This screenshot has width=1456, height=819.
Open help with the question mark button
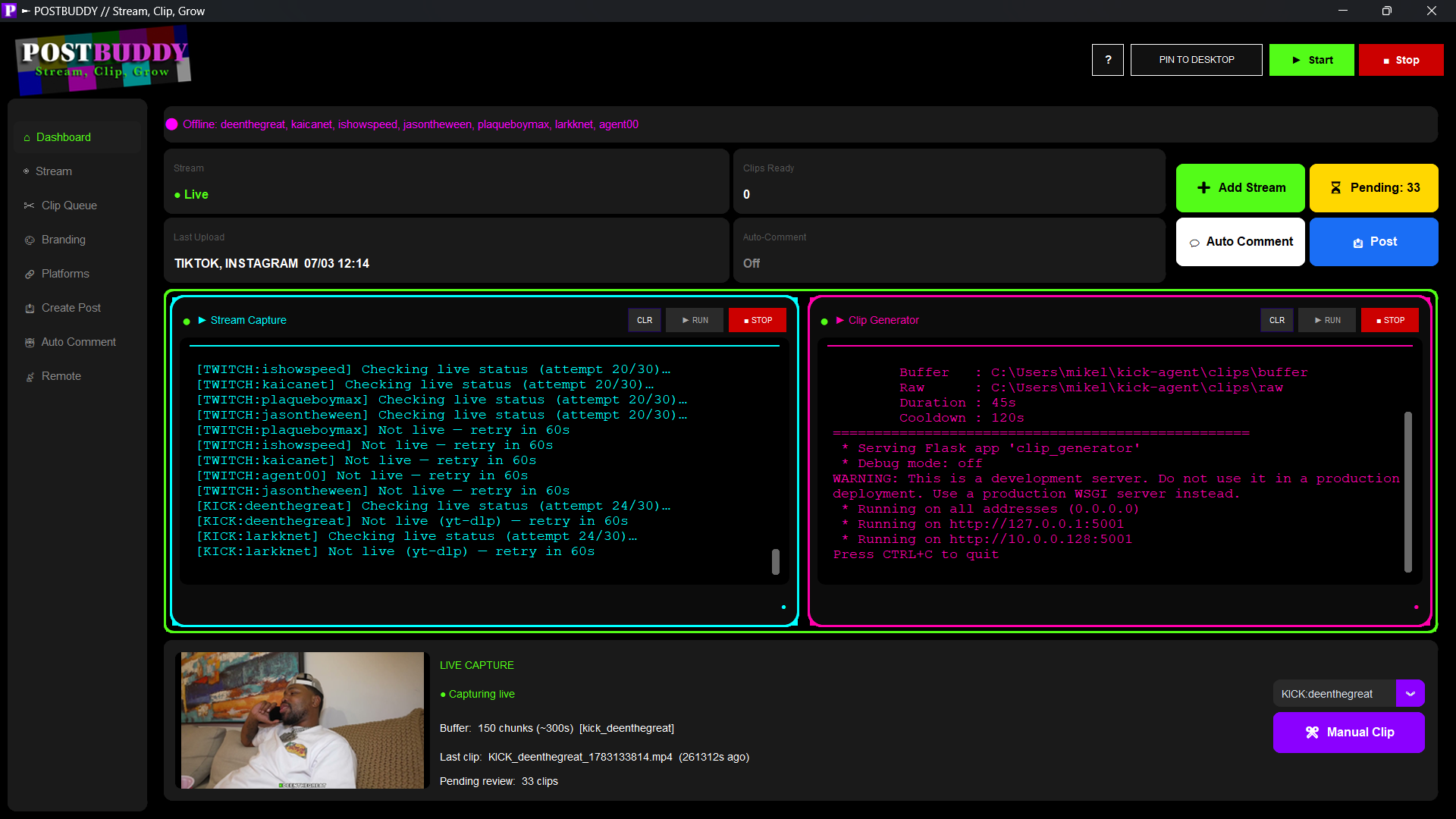pyautogui.click(x=1108, y=60)
